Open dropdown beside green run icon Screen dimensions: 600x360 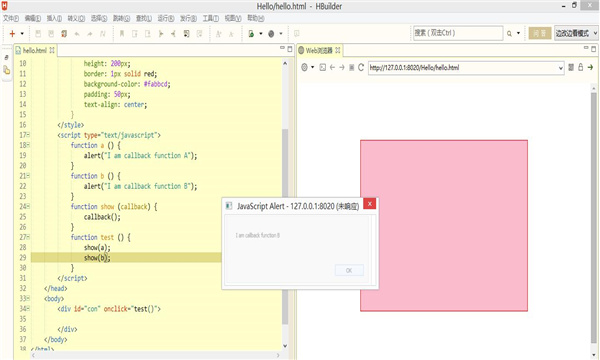[261, 34]
